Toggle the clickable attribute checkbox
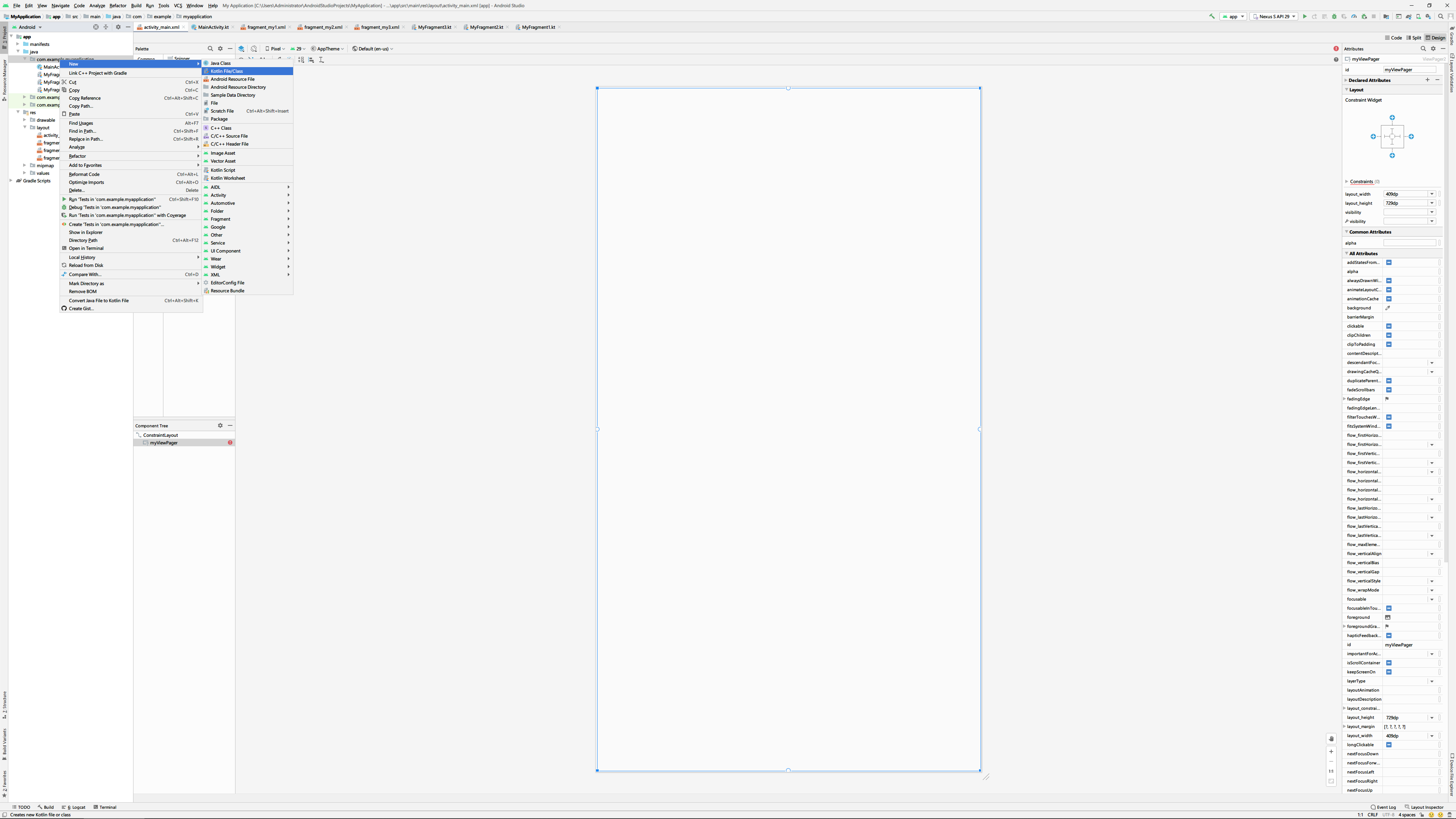The height and width of the screenshot is (819, 1456). (1389, 326)
